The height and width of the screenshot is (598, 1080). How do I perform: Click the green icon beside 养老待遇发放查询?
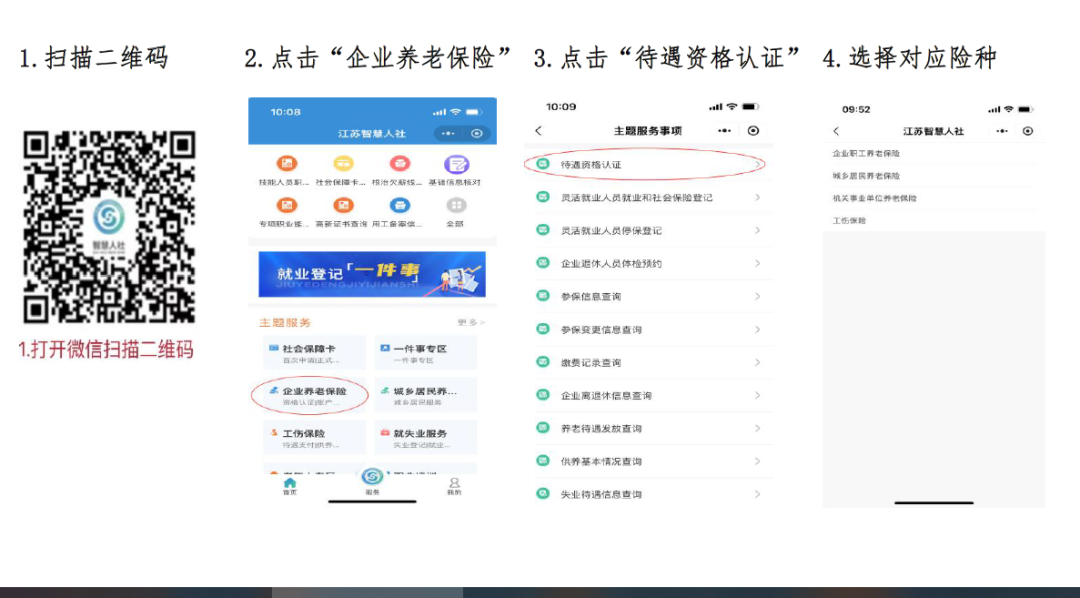click(543, 428)
